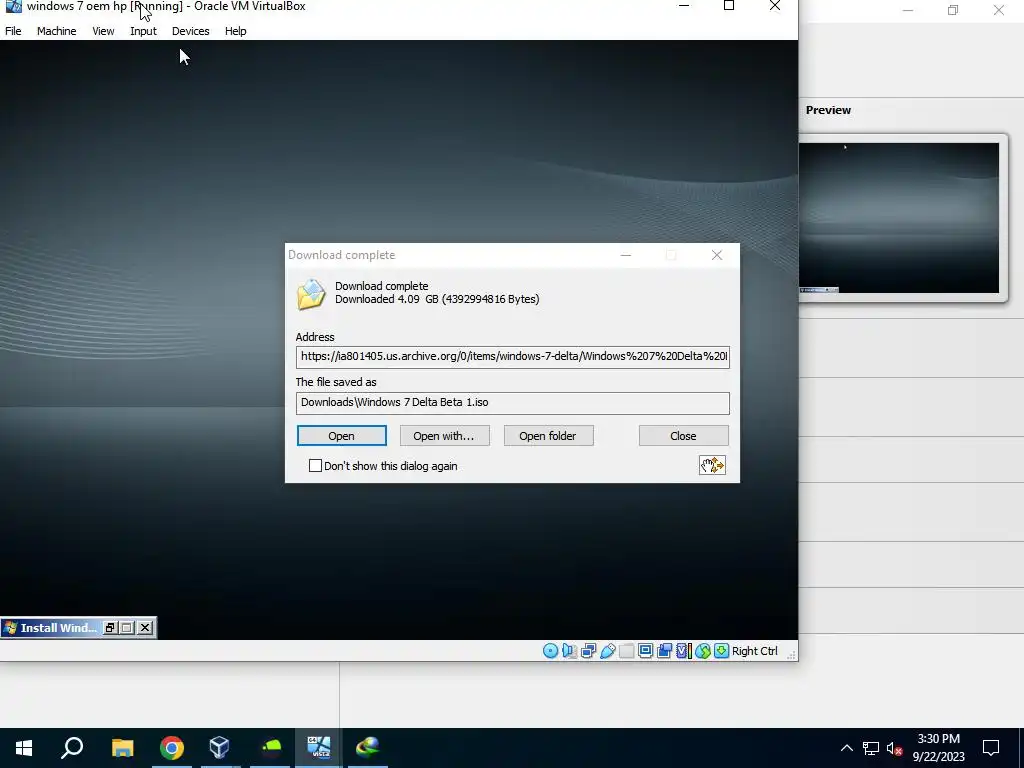1024x768 pixels.
Task: Open the Help menu
Action: (235, 31)
